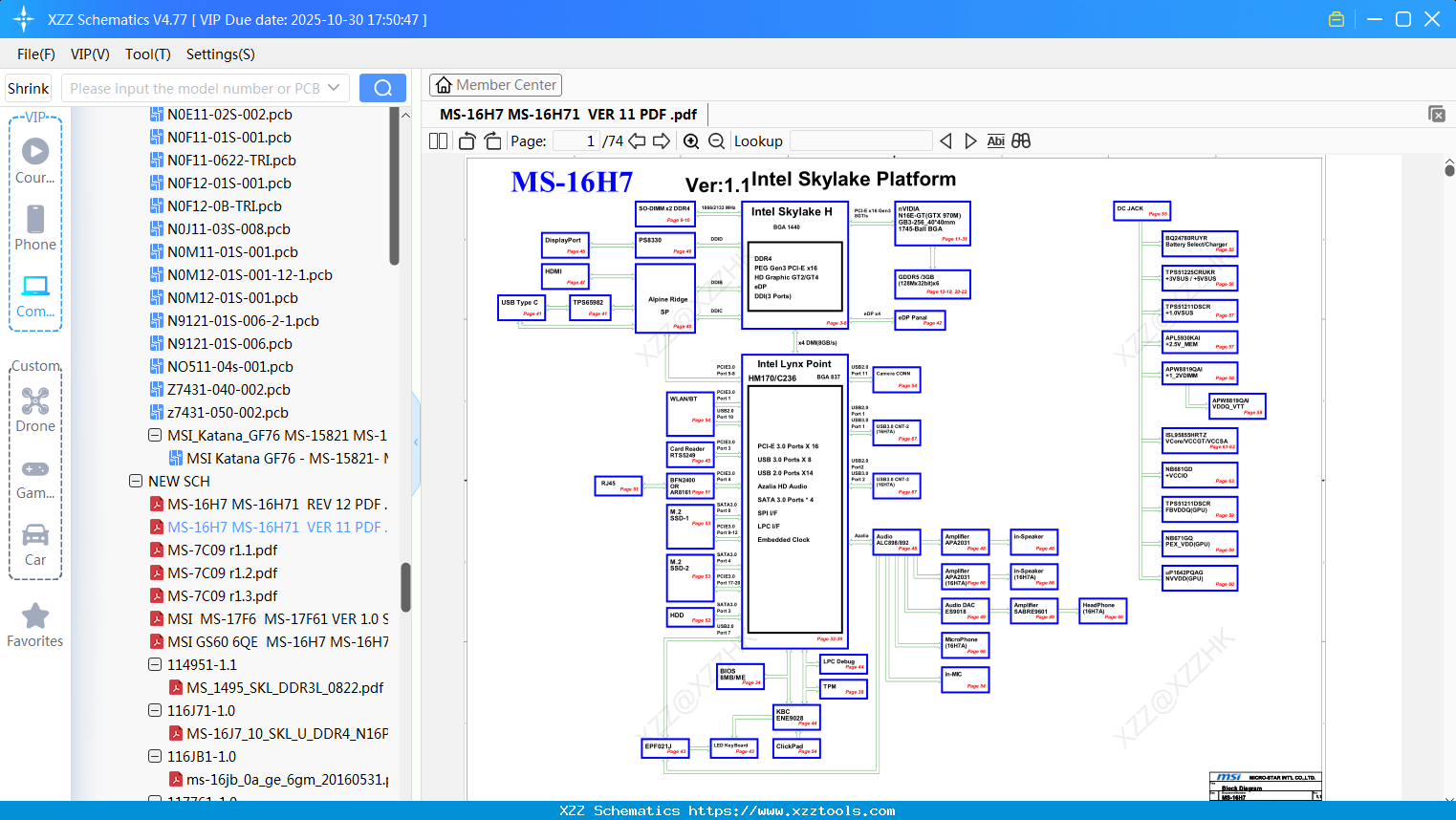
Task: Click the XZZ Schematics logo icon
Action: 24,19
